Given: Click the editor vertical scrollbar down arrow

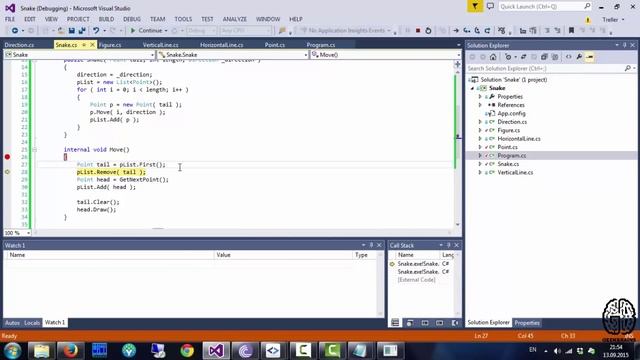Looking at the screenshot, I should point(458,224).
